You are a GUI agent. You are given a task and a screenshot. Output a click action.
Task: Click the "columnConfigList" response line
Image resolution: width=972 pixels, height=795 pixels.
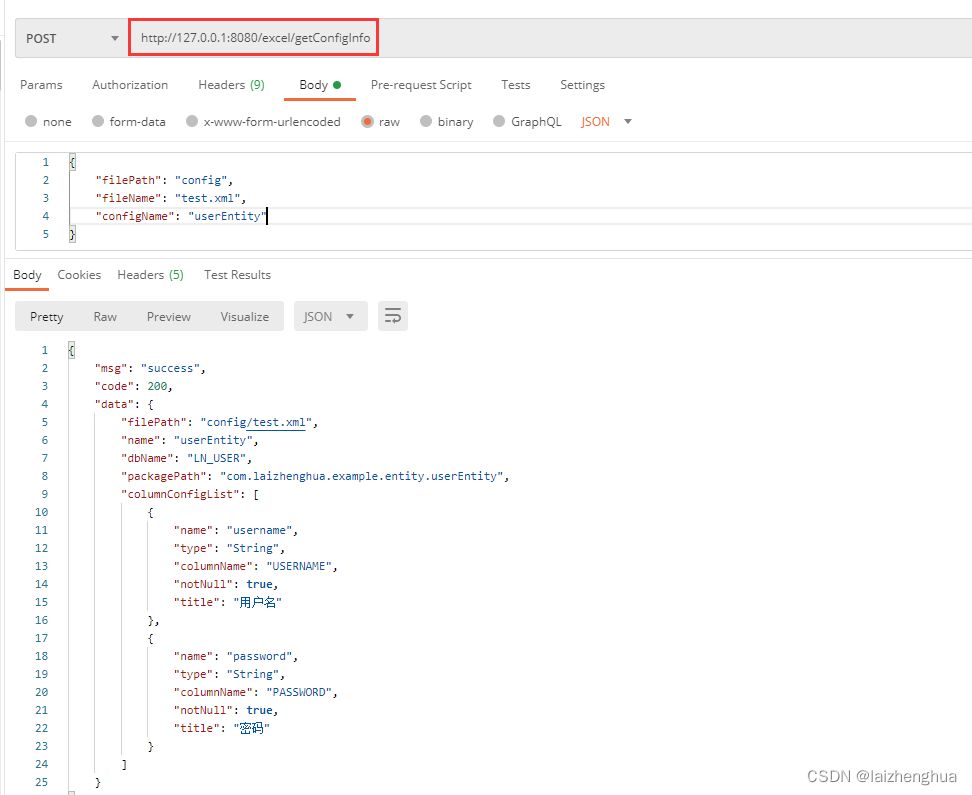tap(190, 494)
